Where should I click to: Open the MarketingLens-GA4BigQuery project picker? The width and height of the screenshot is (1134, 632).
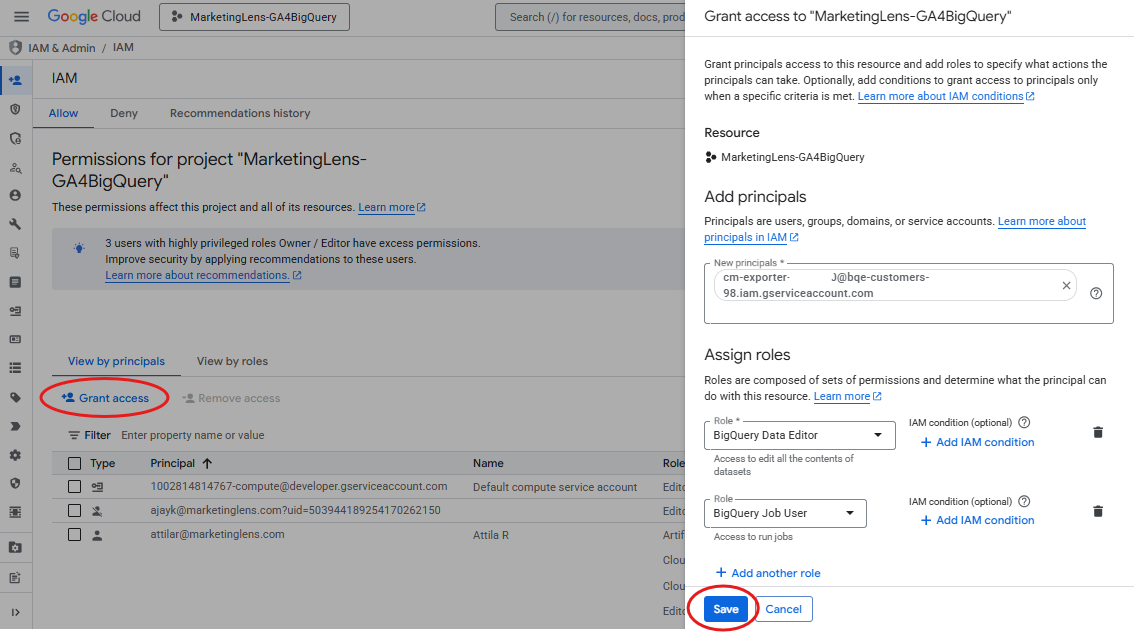tap(253, 16)
